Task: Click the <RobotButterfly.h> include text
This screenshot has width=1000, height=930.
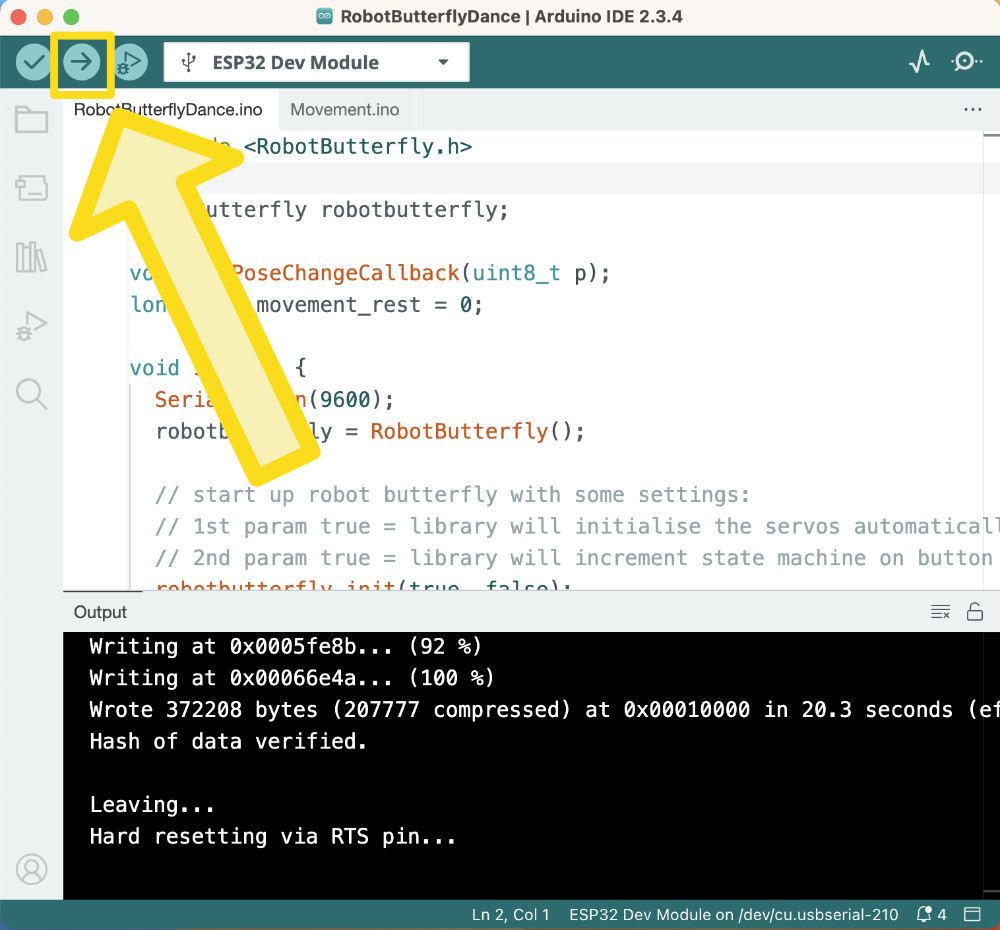Action: [x=358, y=147]
